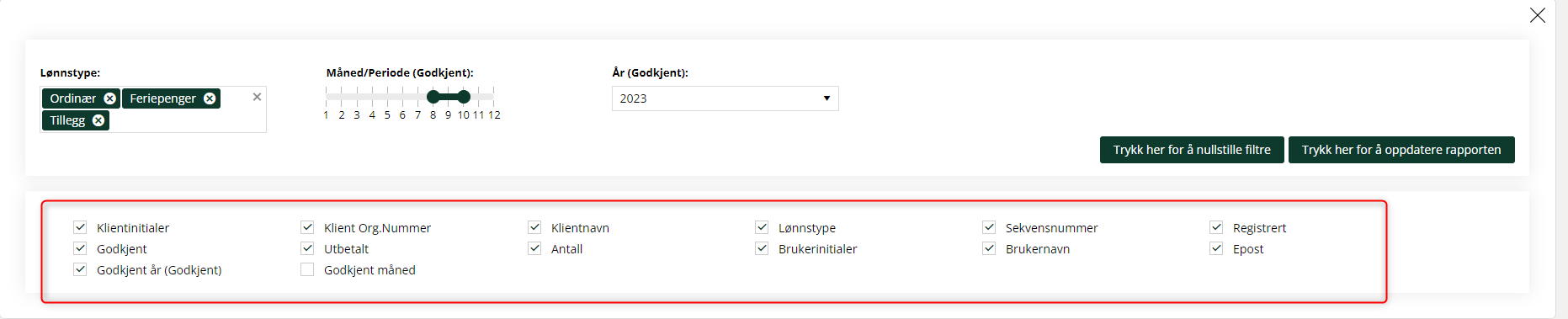Click Trykk her for å oppdatere rapporten
1568x319 pixels.
pos(1401,150)
